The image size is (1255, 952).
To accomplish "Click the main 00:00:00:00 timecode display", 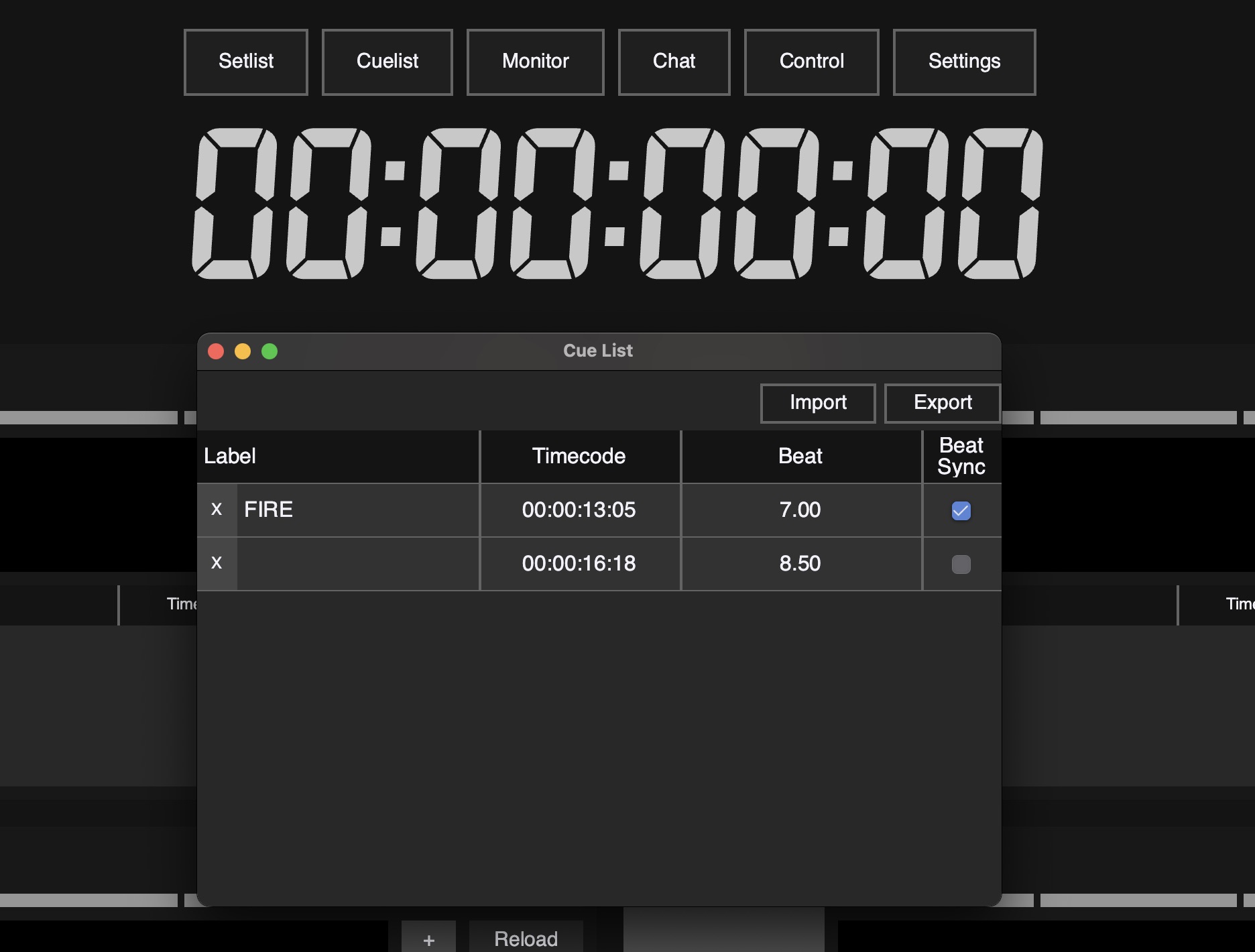I will tap(617, 203).
